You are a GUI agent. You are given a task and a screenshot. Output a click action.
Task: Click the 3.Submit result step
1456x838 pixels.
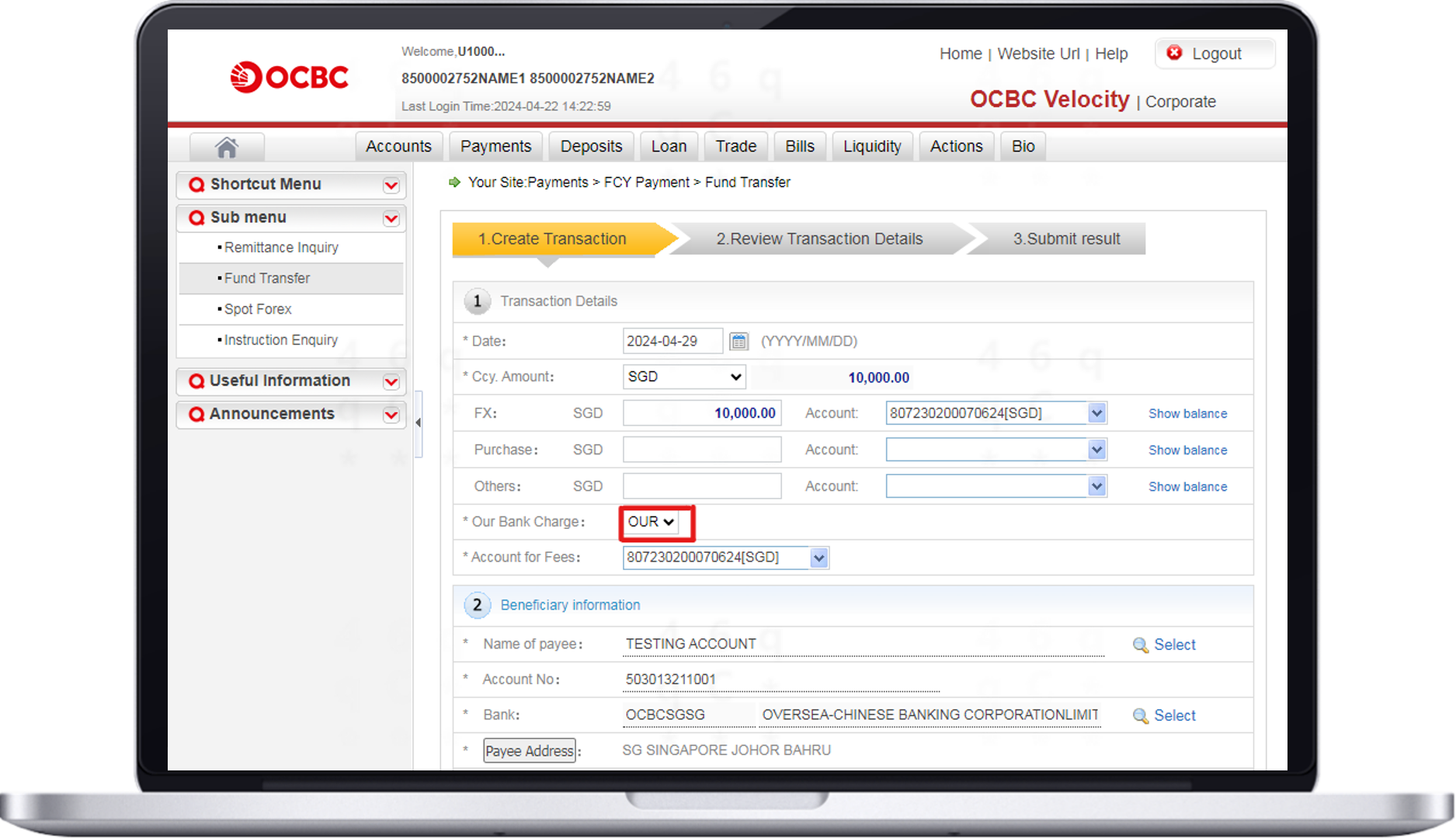(x=1066, y=239)
